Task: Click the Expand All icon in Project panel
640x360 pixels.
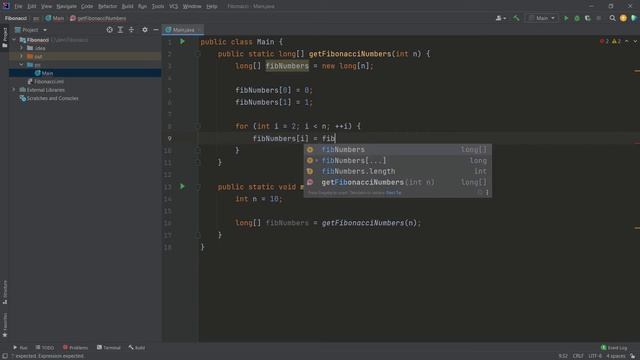Action: [120, 30]
